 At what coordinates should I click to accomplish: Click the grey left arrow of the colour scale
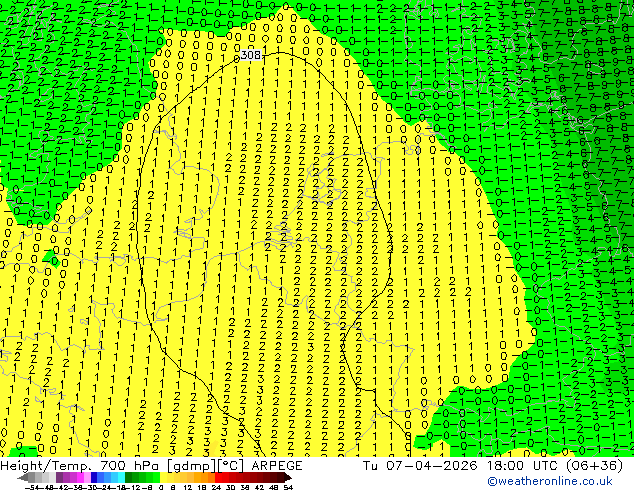point(23,477)
